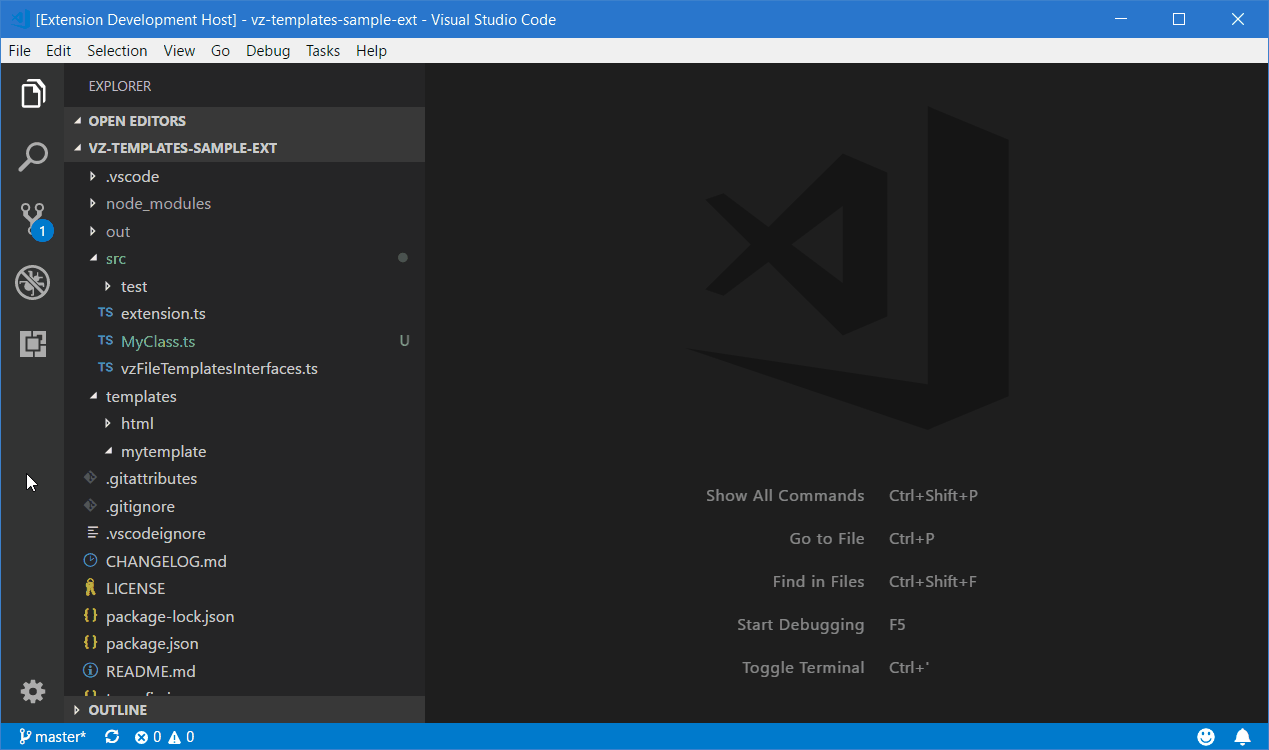Click the Go to File hint

827,538
